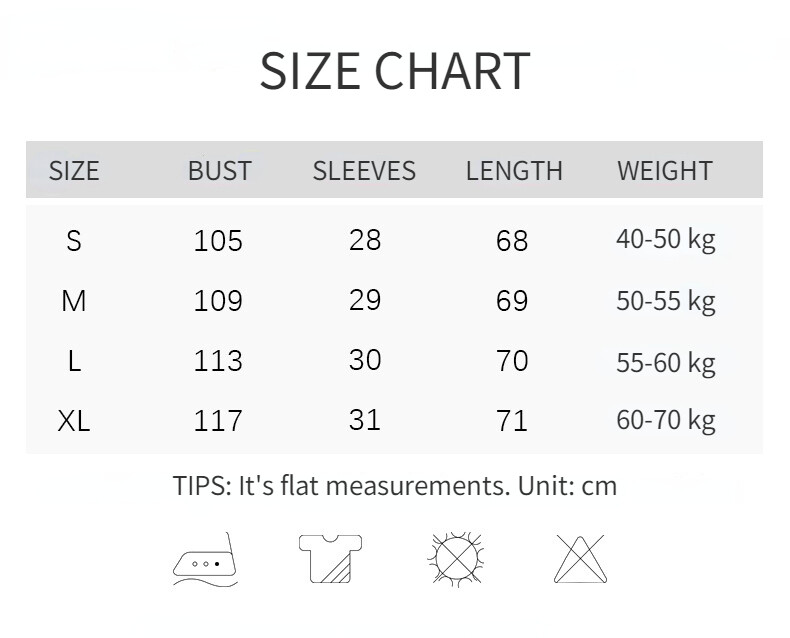Click the do-not-bleach crossed triangle icon
The image size is (790, 638).
point(580,559)
